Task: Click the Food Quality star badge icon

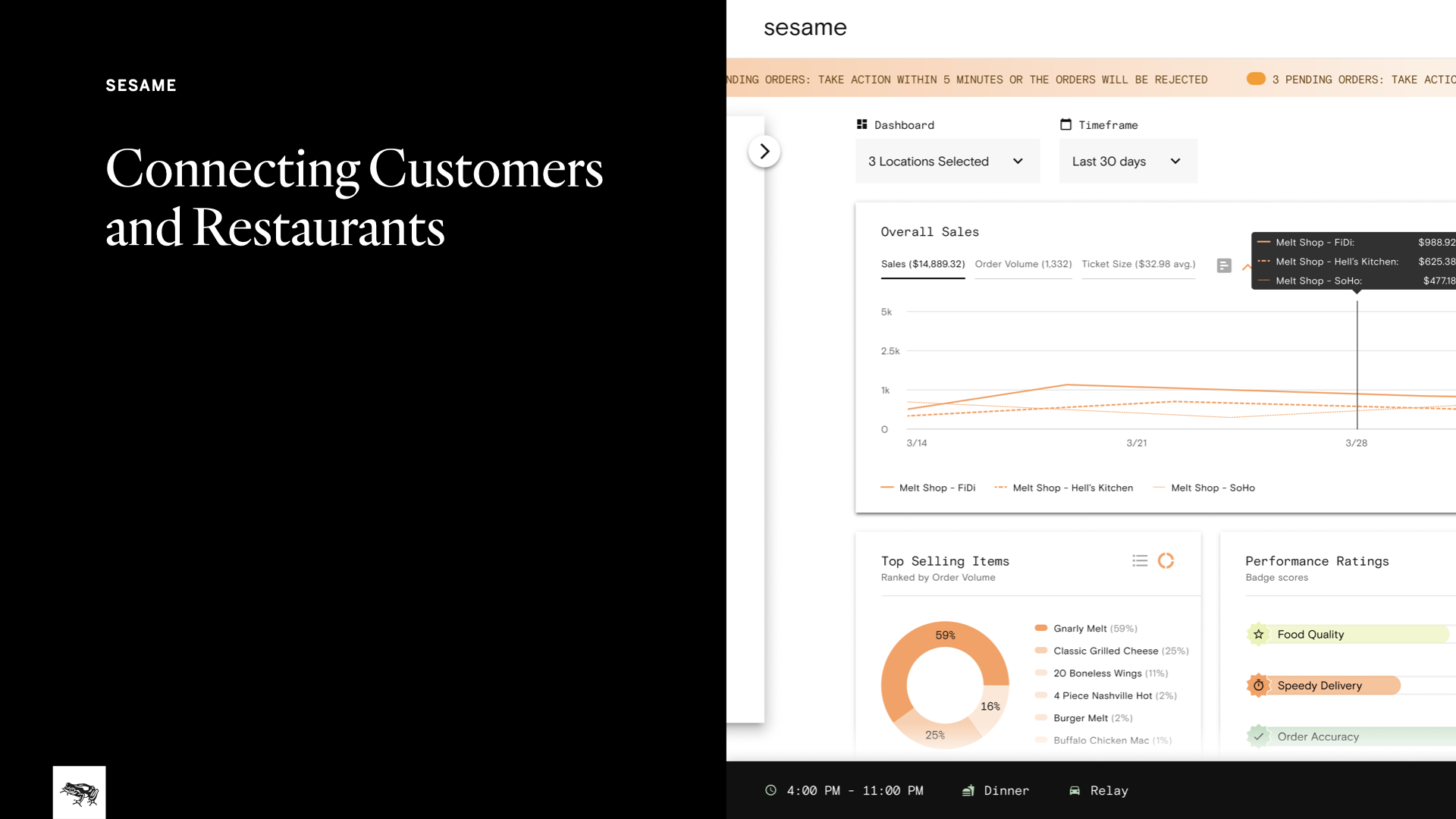Action: pos(1258,634)
